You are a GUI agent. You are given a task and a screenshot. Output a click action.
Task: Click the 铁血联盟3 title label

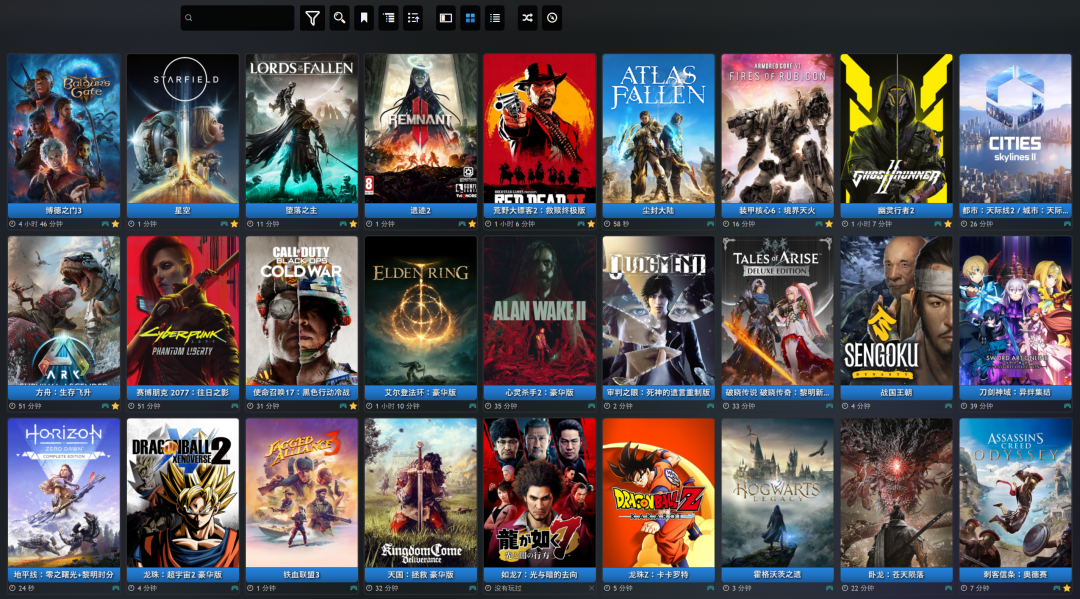point(302,575)
